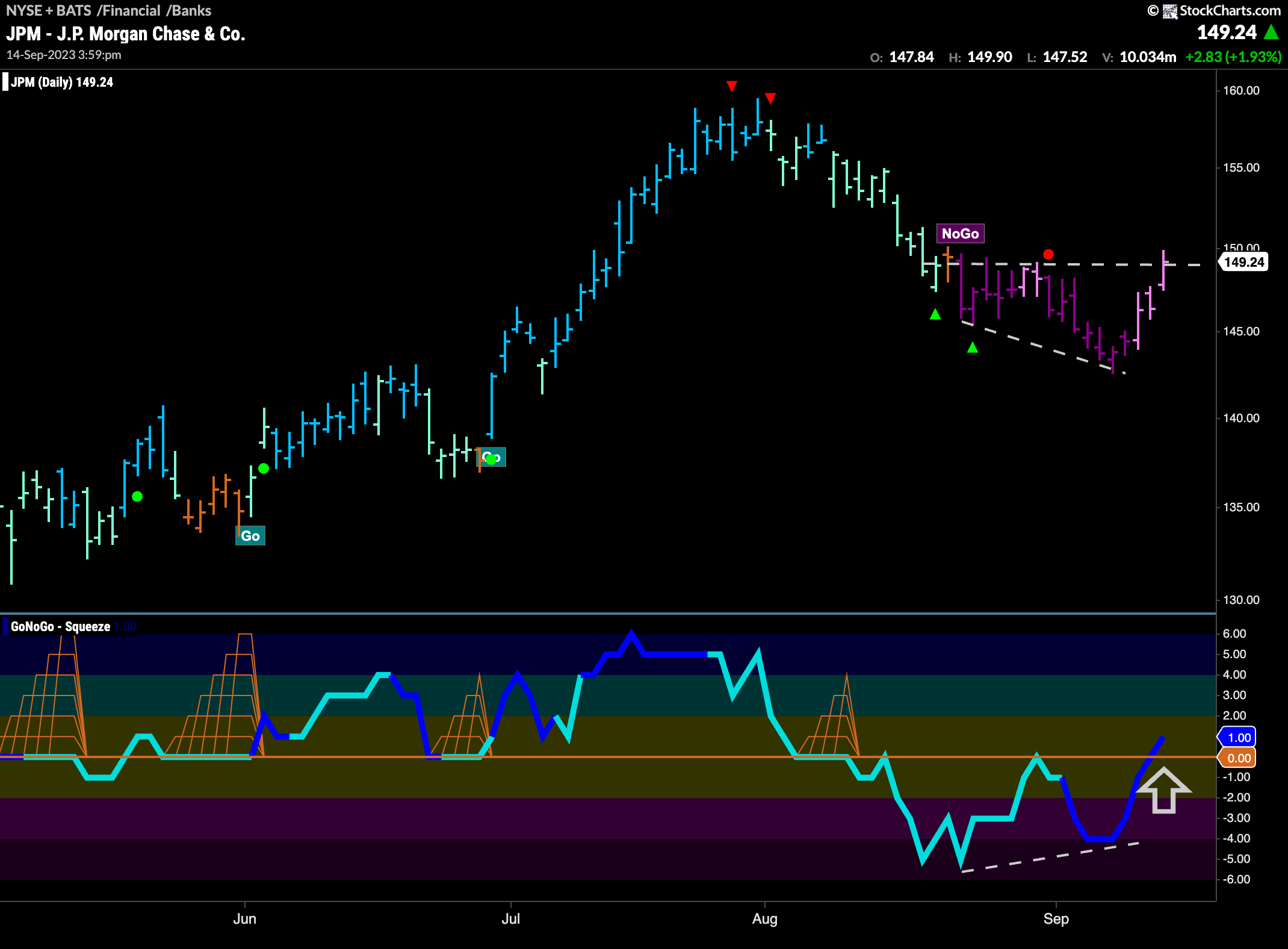
Task: Click the high value '149.90'
Action: 989,57
